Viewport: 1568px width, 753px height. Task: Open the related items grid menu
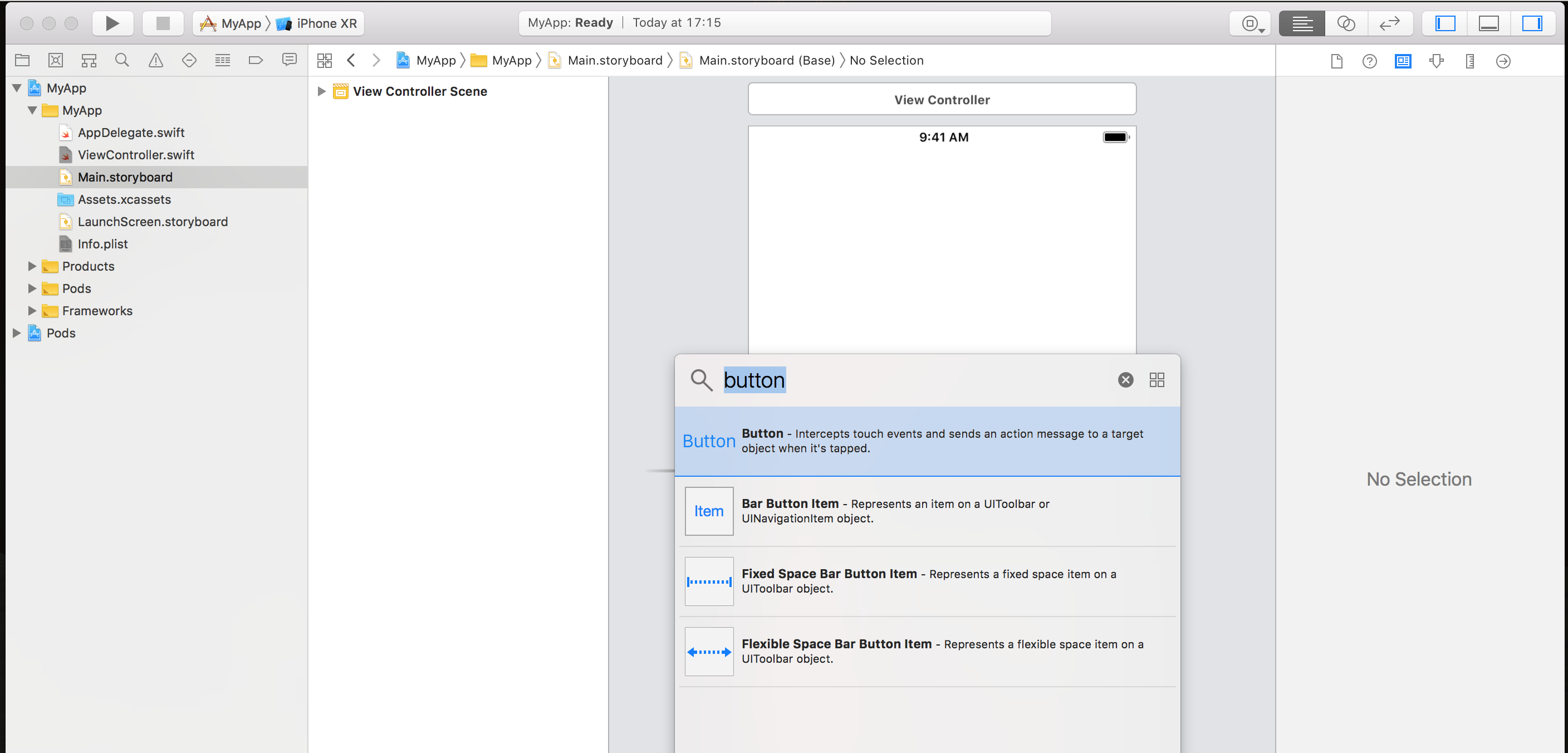[325, 60]
